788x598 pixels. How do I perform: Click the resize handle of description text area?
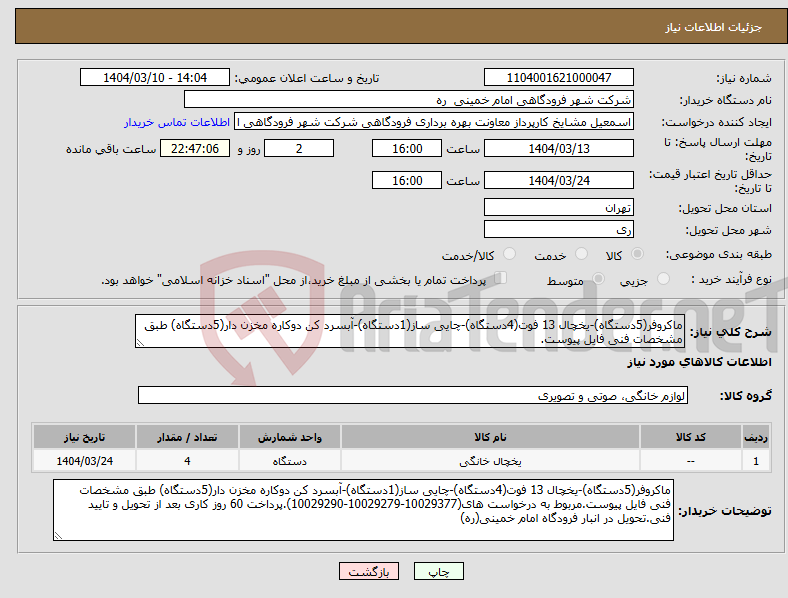[140, 343]
